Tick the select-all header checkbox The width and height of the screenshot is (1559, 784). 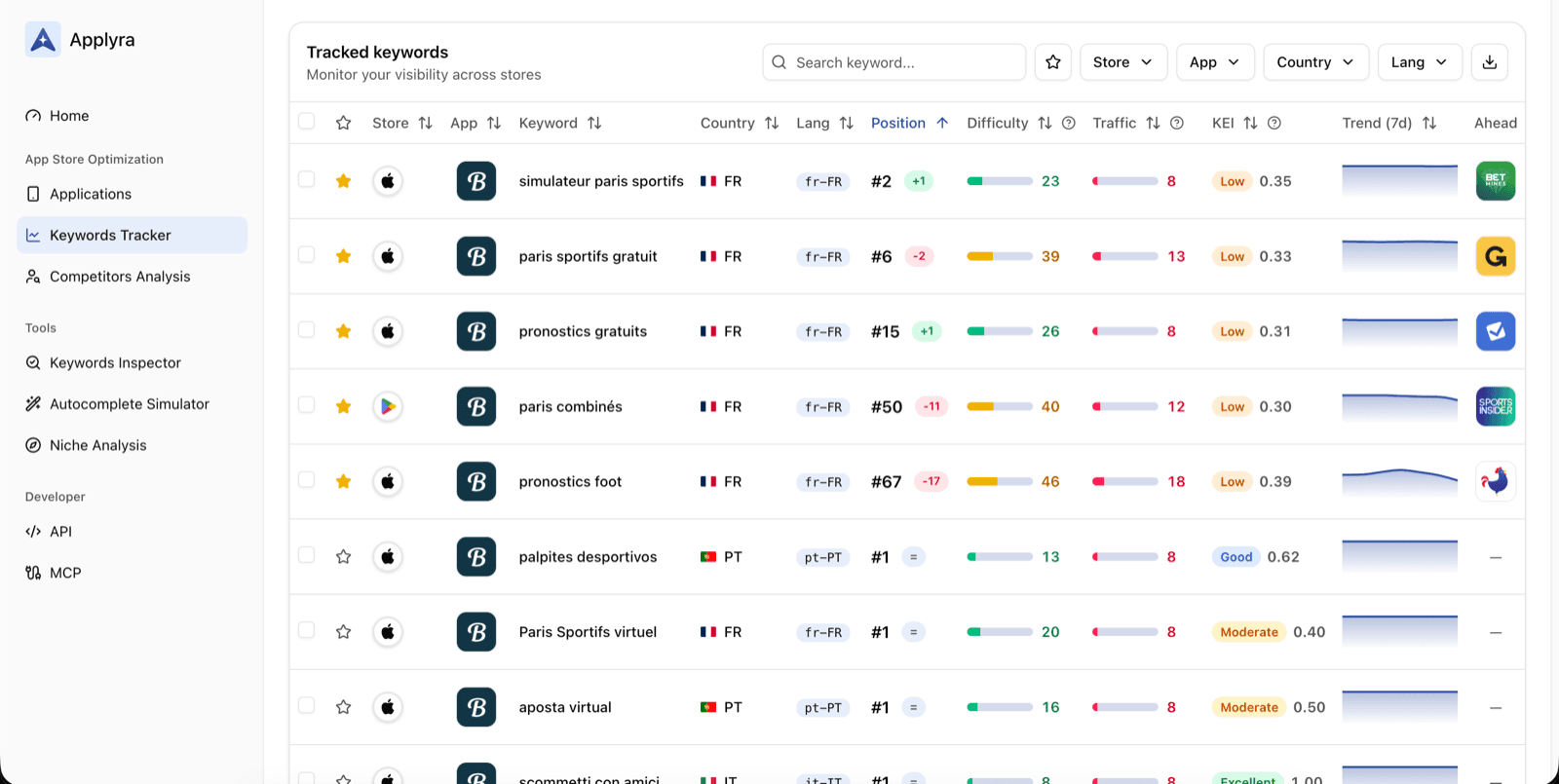306,122
